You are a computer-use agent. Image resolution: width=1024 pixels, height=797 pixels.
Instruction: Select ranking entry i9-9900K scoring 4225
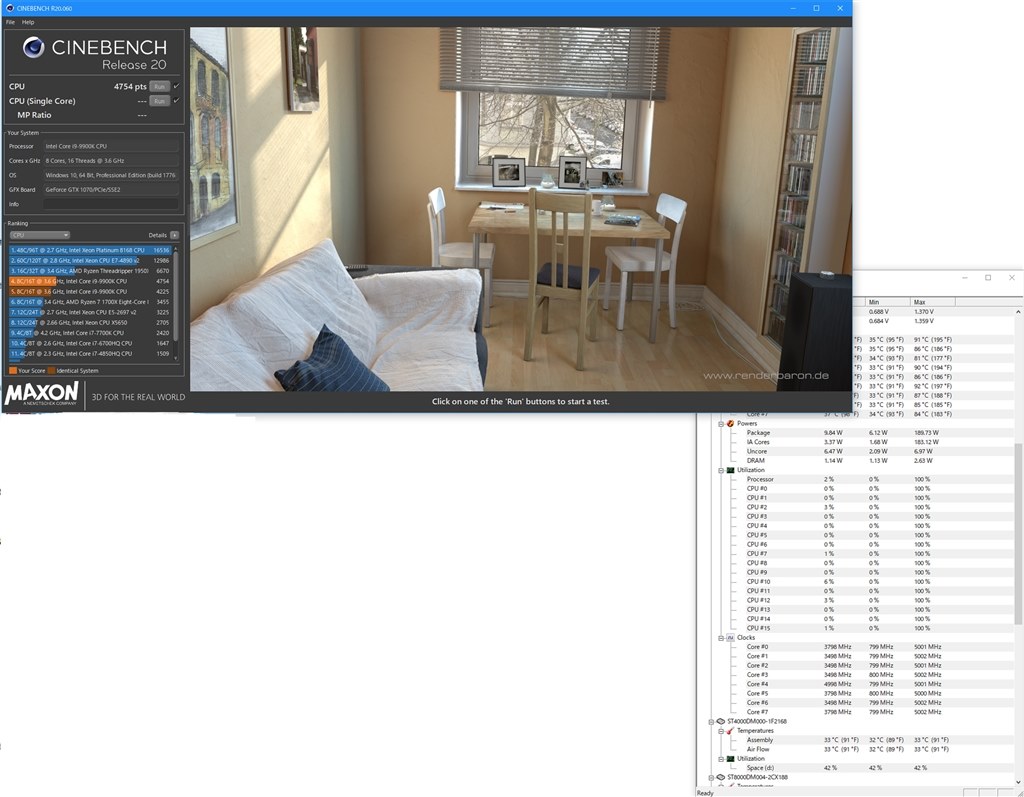89,291
